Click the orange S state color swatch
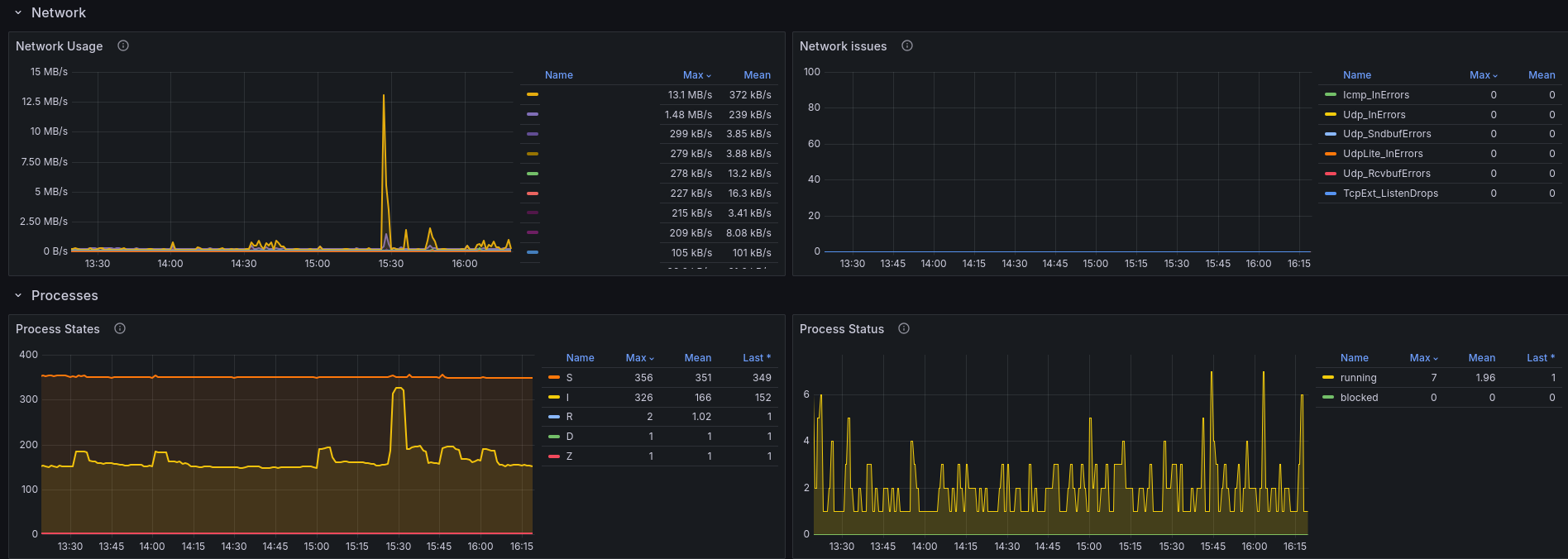This screenshot has height=559, width=1568. (554, 377)
